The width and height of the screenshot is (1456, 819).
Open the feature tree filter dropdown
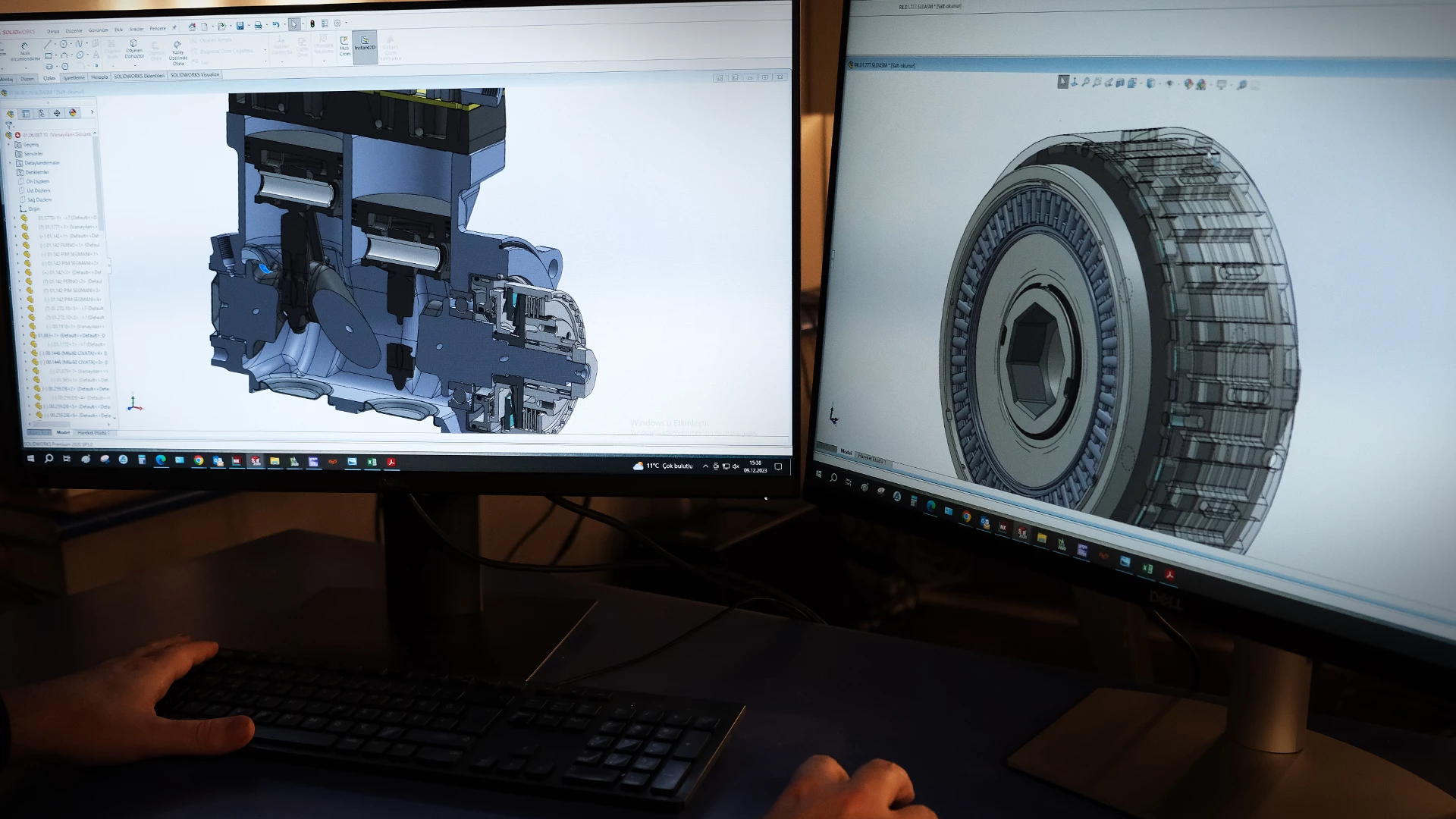[x=9, y=125]
